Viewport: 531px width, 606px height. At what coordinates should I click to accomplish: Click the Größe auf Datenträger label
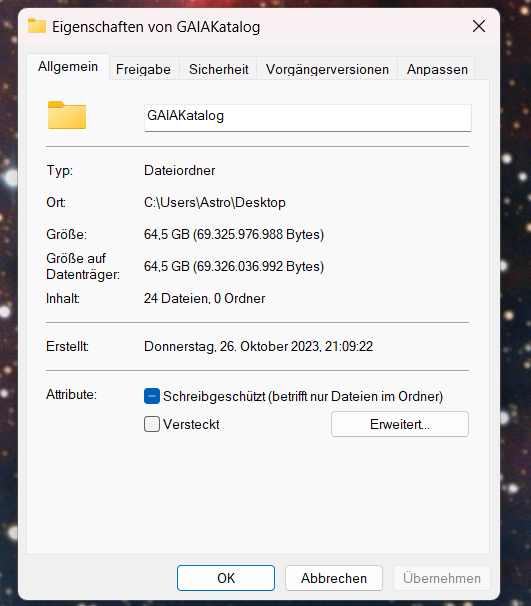[83, 266]
